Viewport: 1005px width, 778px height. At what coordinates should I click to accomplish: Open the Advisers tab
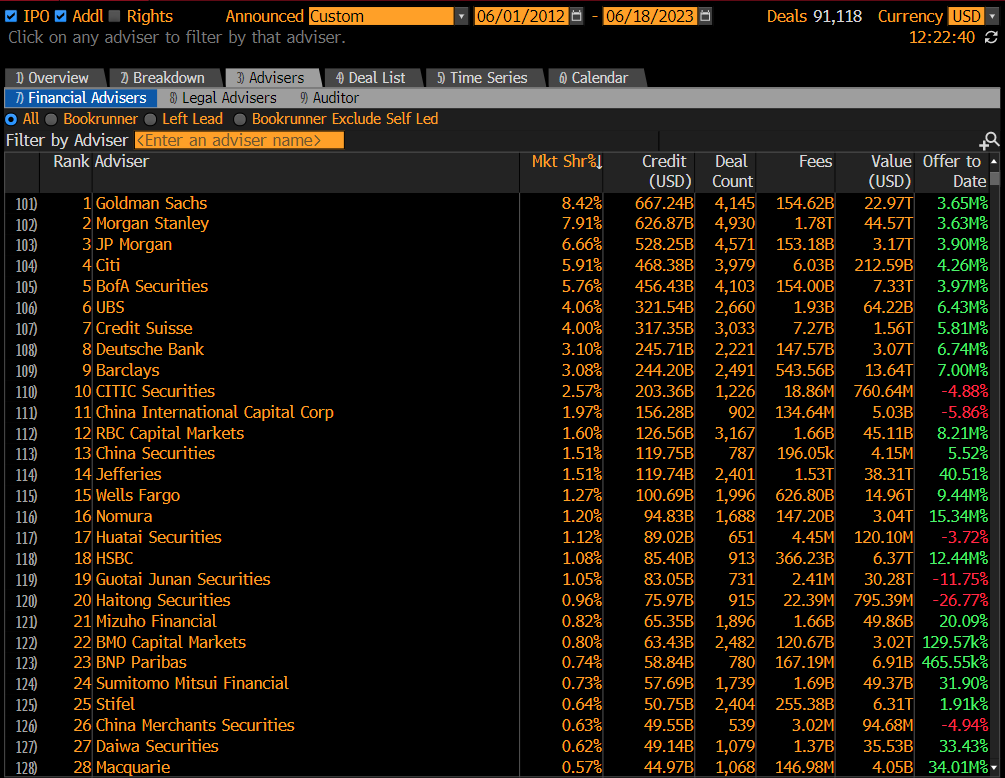[271, 78]
